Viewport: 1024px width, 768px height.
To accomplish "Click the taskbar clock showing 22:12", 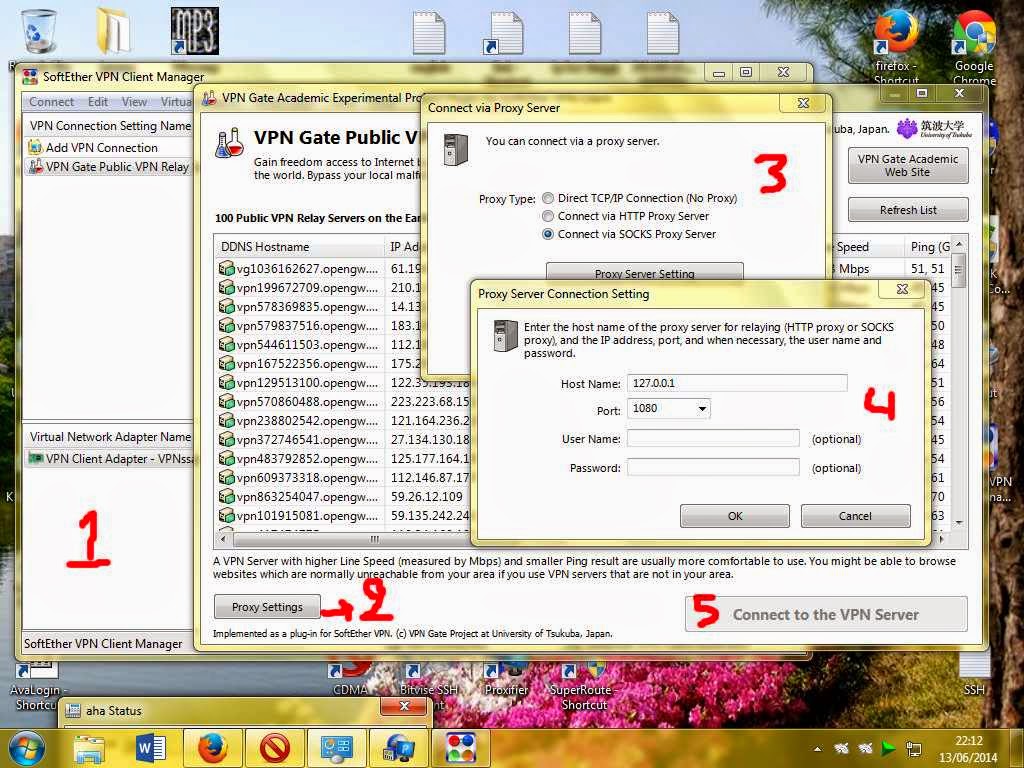I will coord(968,749).
